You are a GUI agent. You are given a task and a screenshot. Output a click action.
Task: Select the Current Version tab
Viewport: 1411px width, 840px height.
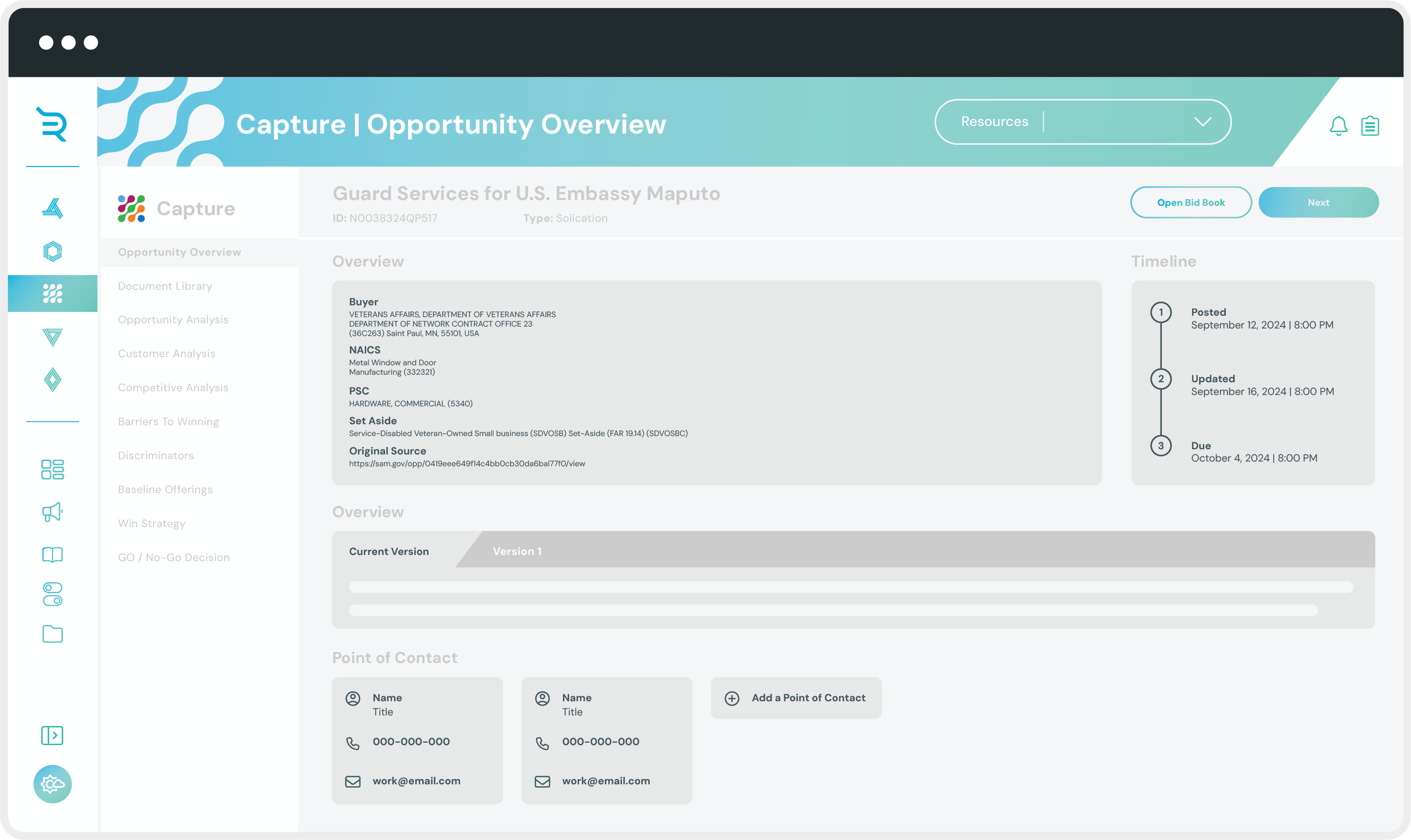tap(389, 551)
